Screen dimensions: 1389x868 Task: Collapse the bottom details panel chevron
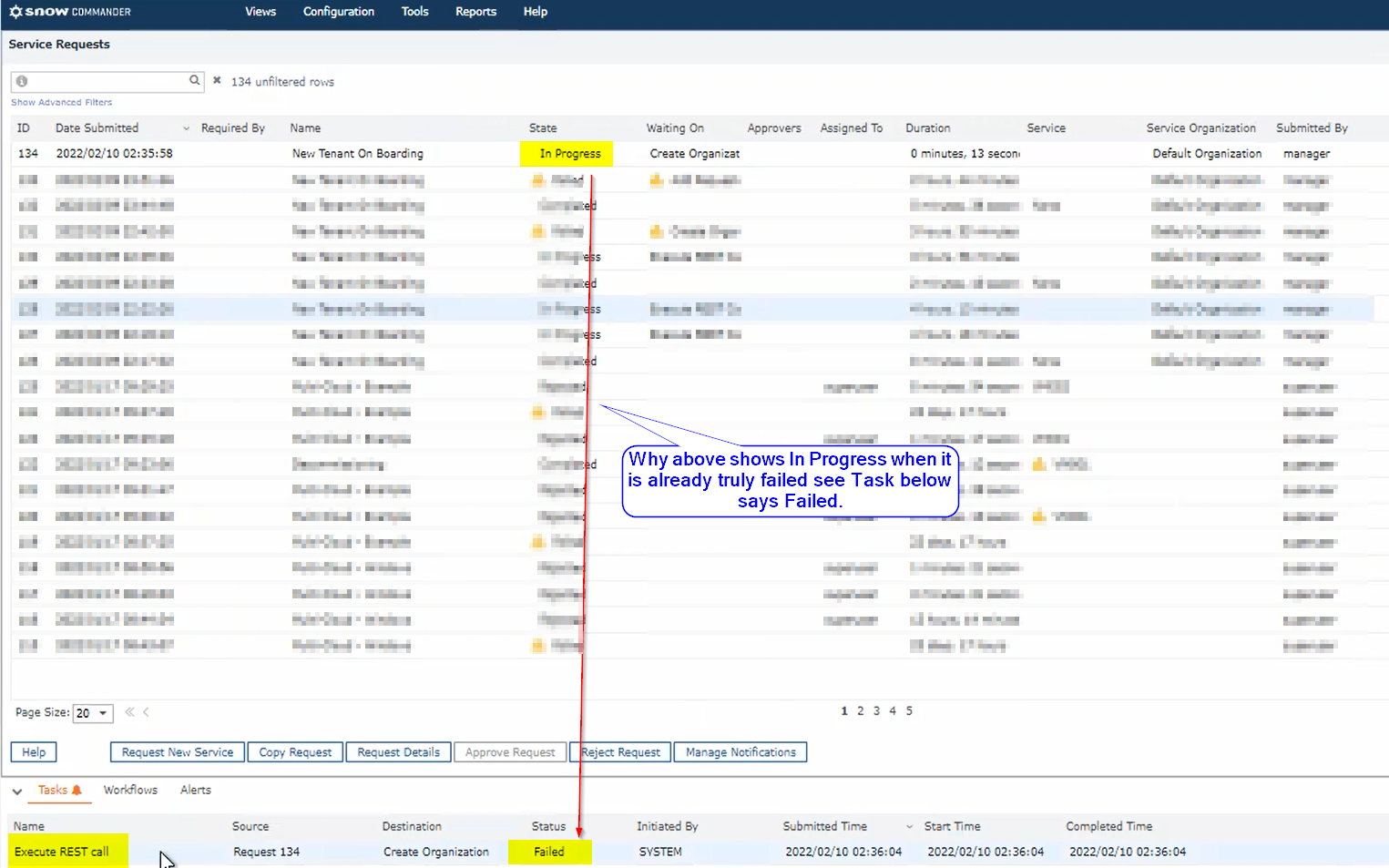tap(16, 791)
